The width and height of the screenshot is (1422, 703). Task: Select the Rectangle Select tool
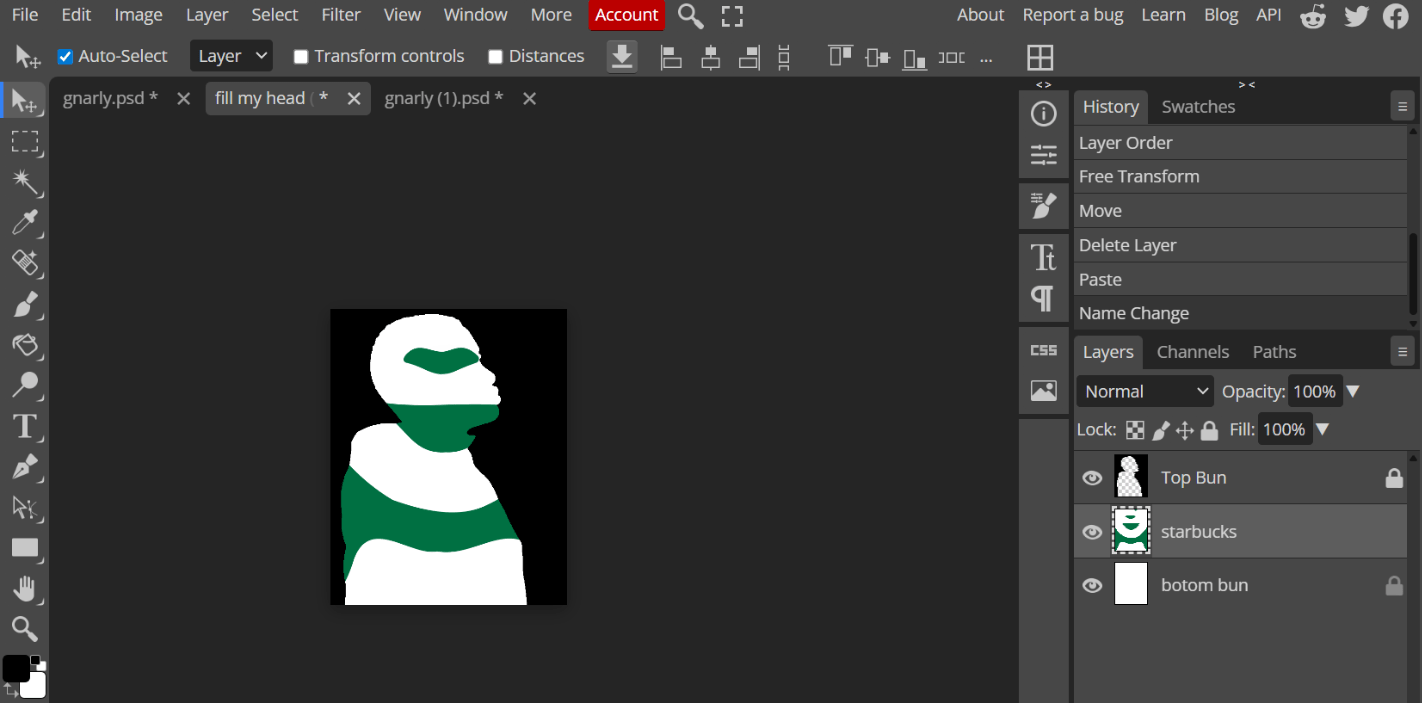click(24, 142)
